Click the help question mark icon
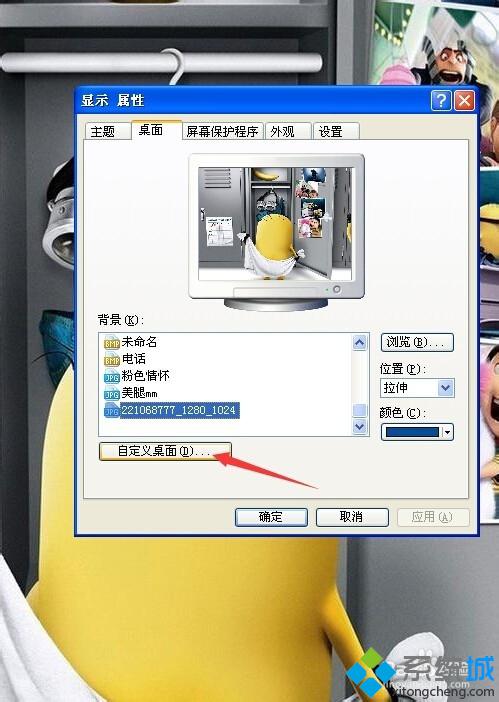The image size is (499, 702). pyautogui.click(x=441, y=100)
